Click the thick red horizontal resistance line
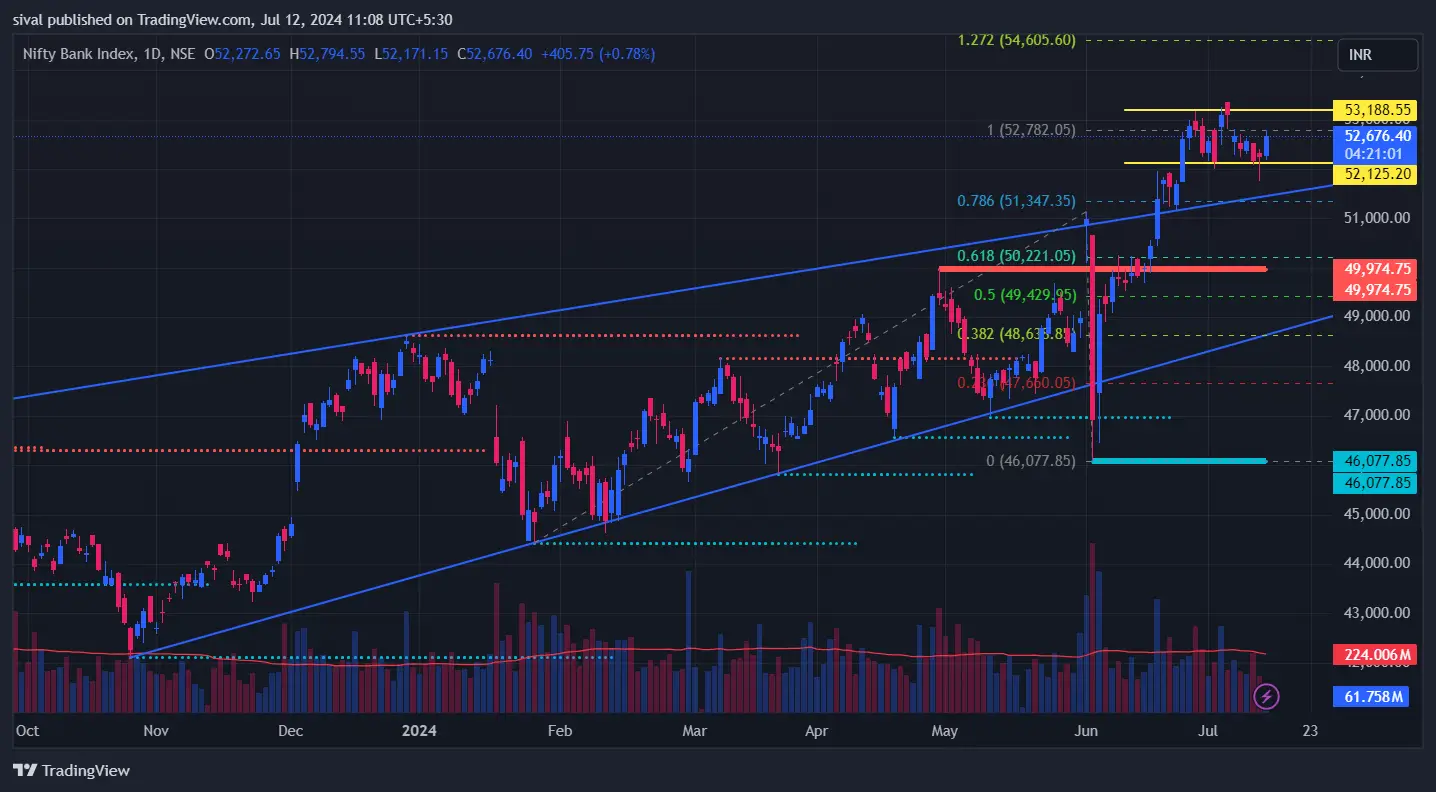Screen dimensions: 1436x792 point(1103,268)
